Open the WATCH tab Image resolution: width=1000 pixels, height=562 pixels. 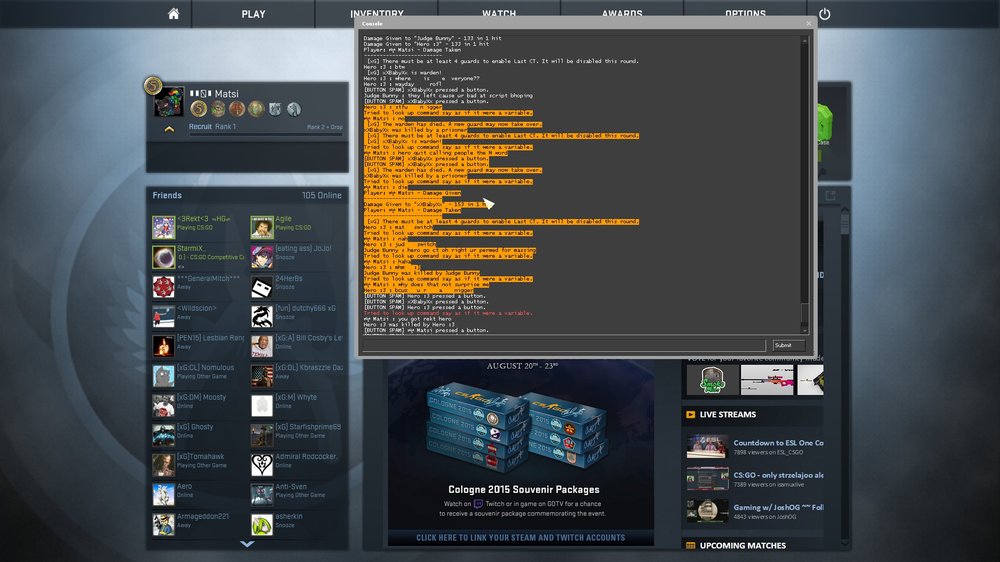click(499, 13)
